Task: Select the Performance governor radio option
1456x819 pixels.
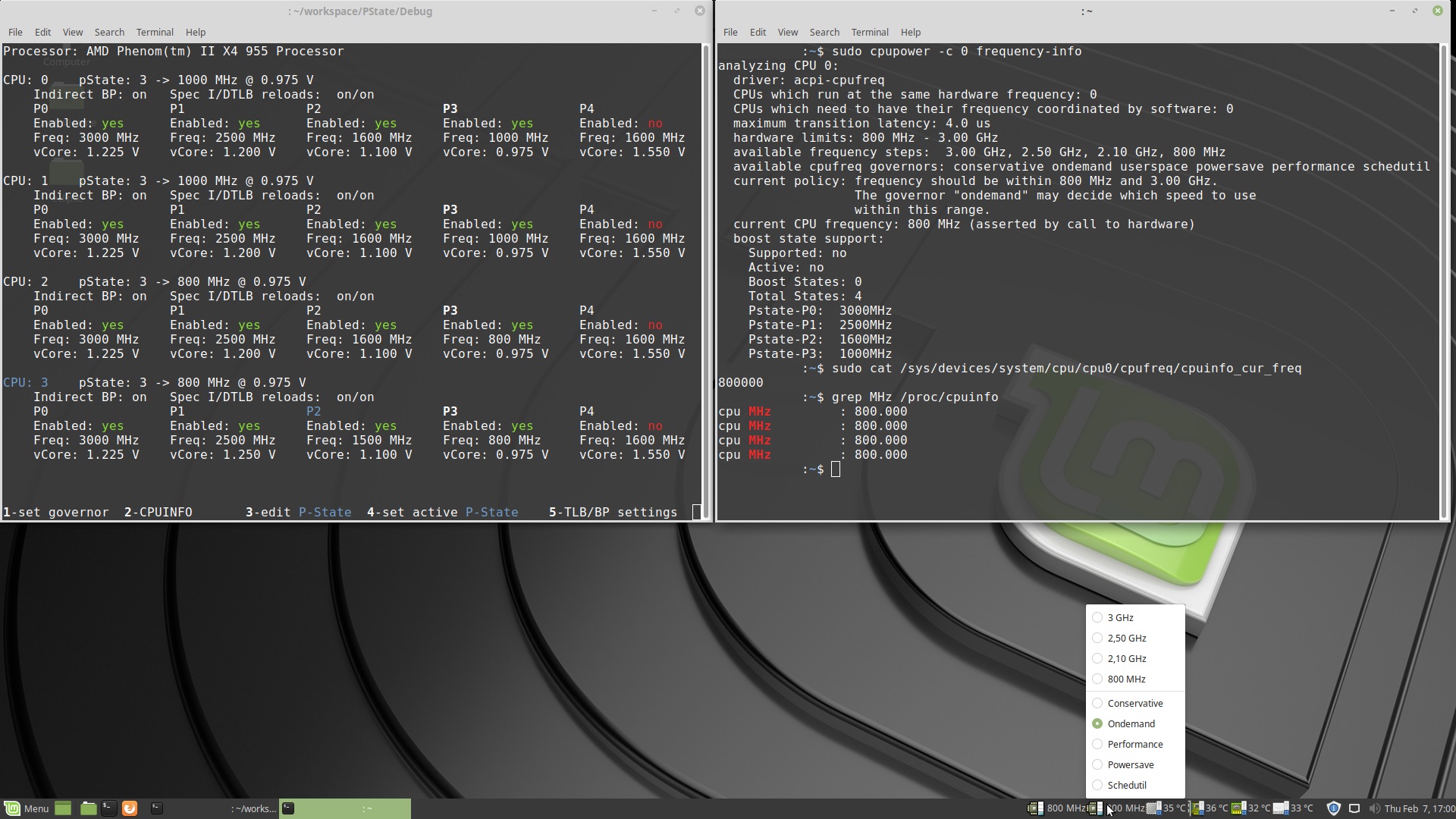Action: pyautogui.click(x=1134, y=745)
